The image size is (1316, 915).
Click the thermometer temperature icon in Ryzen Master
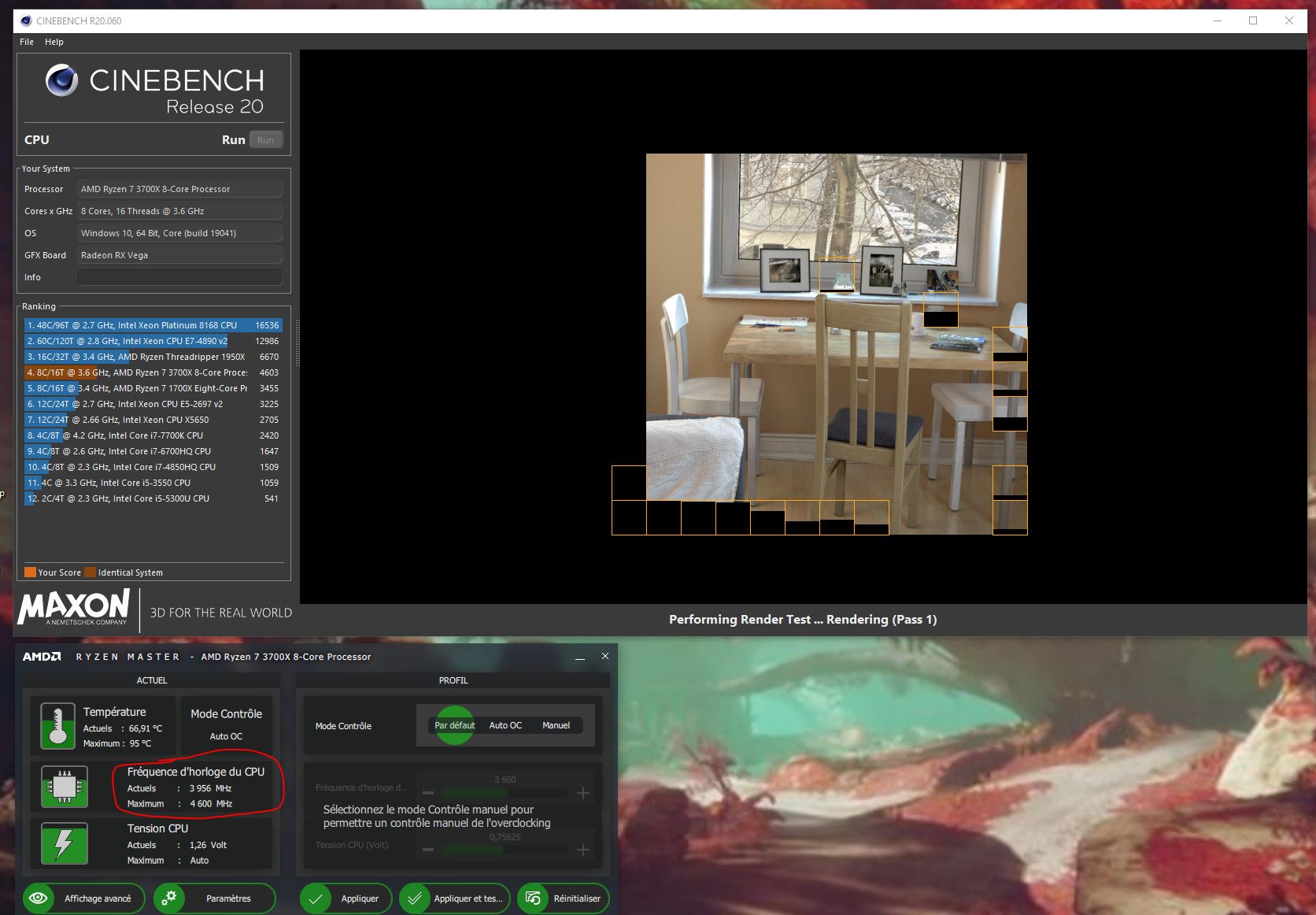[57, 725]
